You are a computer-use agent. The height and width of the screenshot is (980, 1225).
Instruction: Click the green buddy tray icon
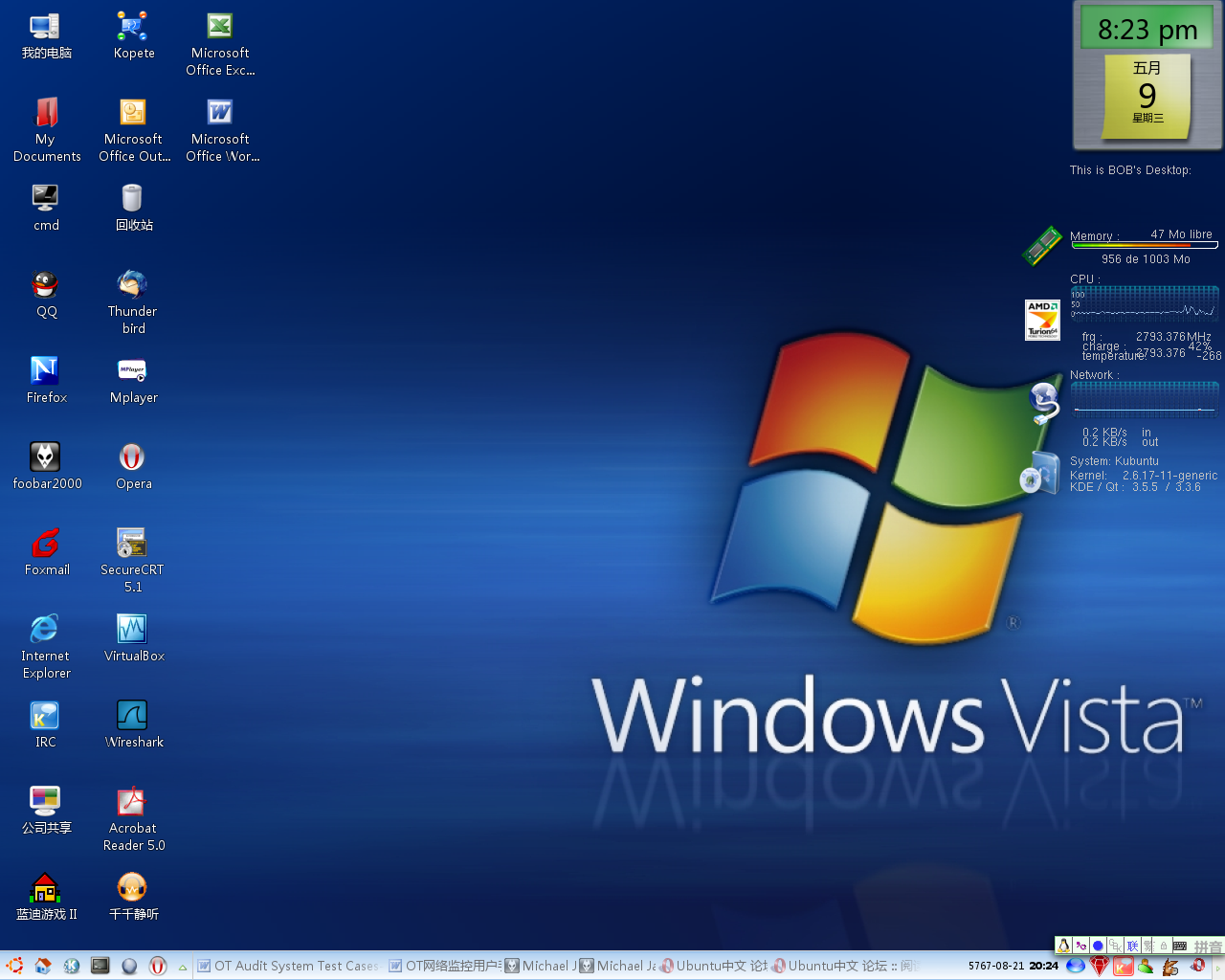[x=1147, y=966]
